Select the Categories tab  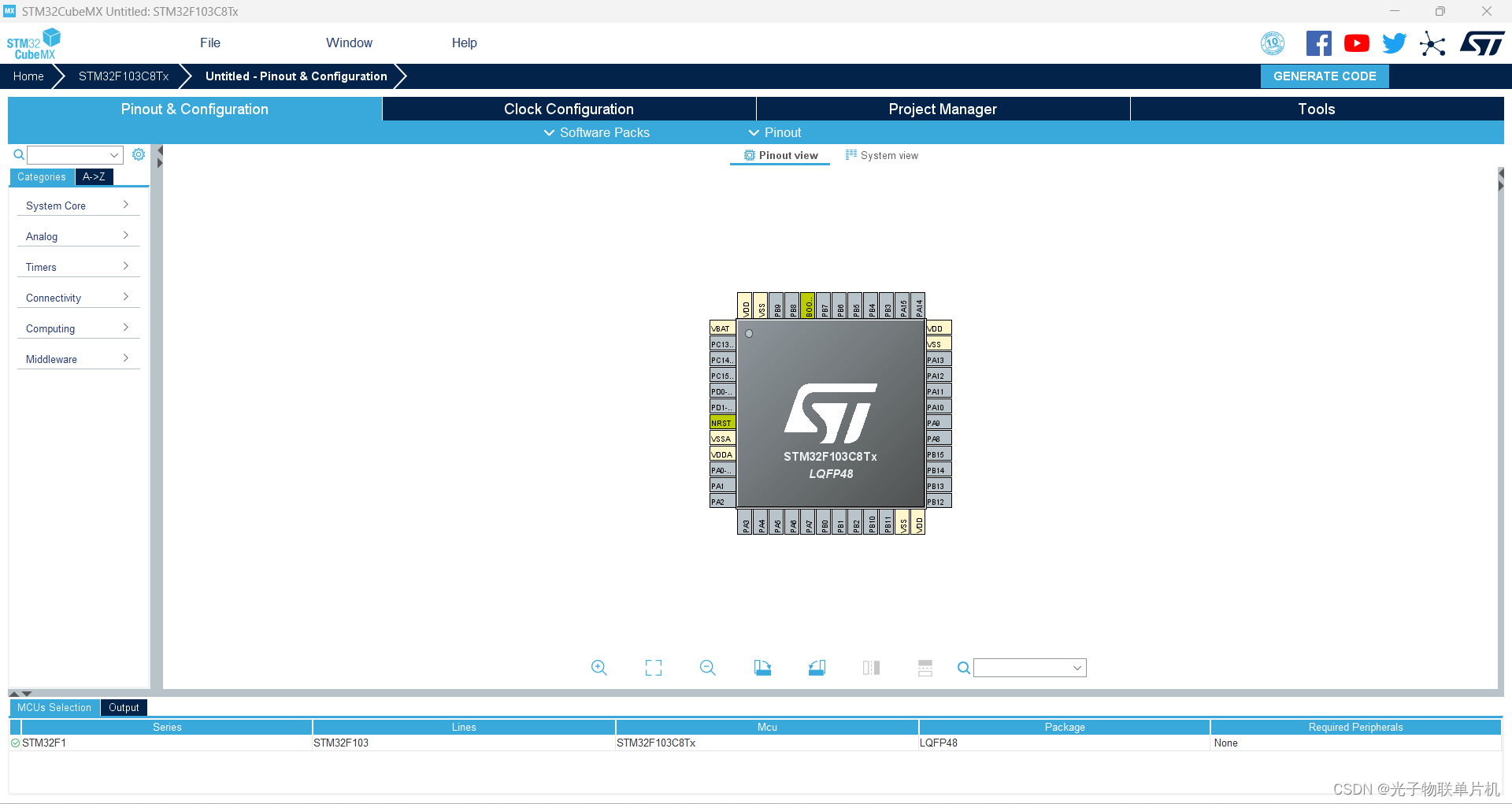pos(42,177)
